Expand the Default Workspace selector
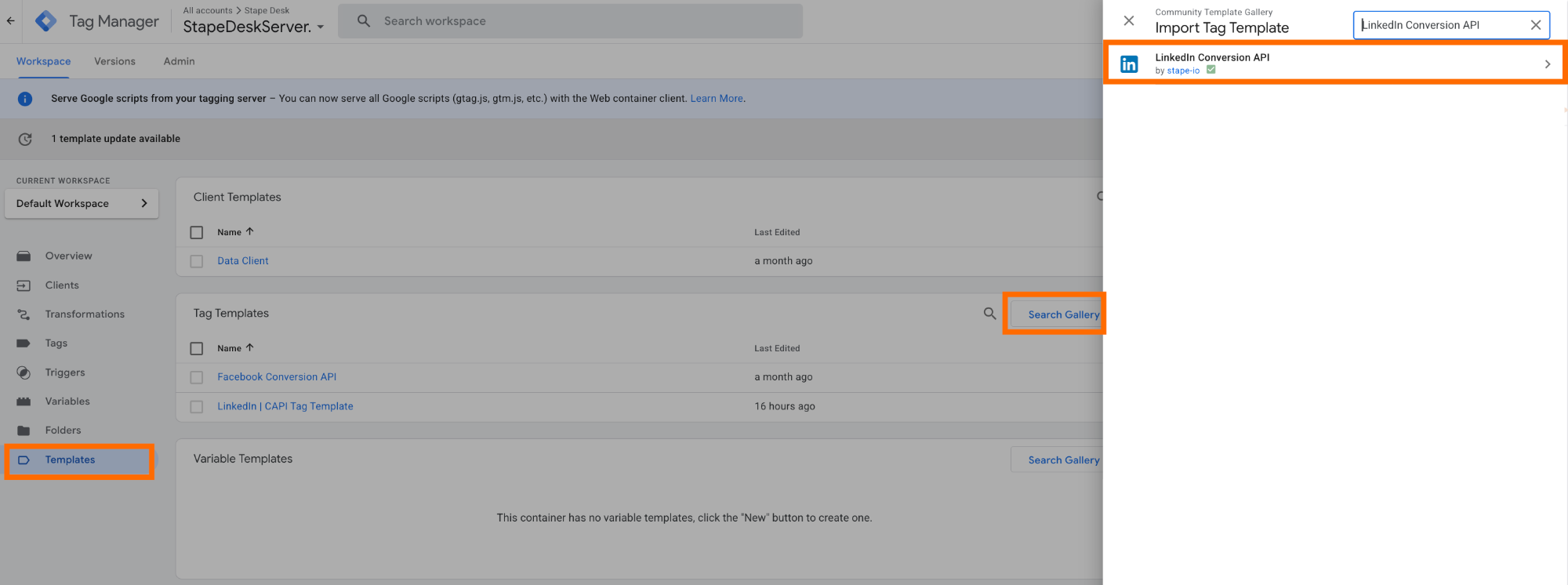This screenshot has height=585, width=1568. 82,203
